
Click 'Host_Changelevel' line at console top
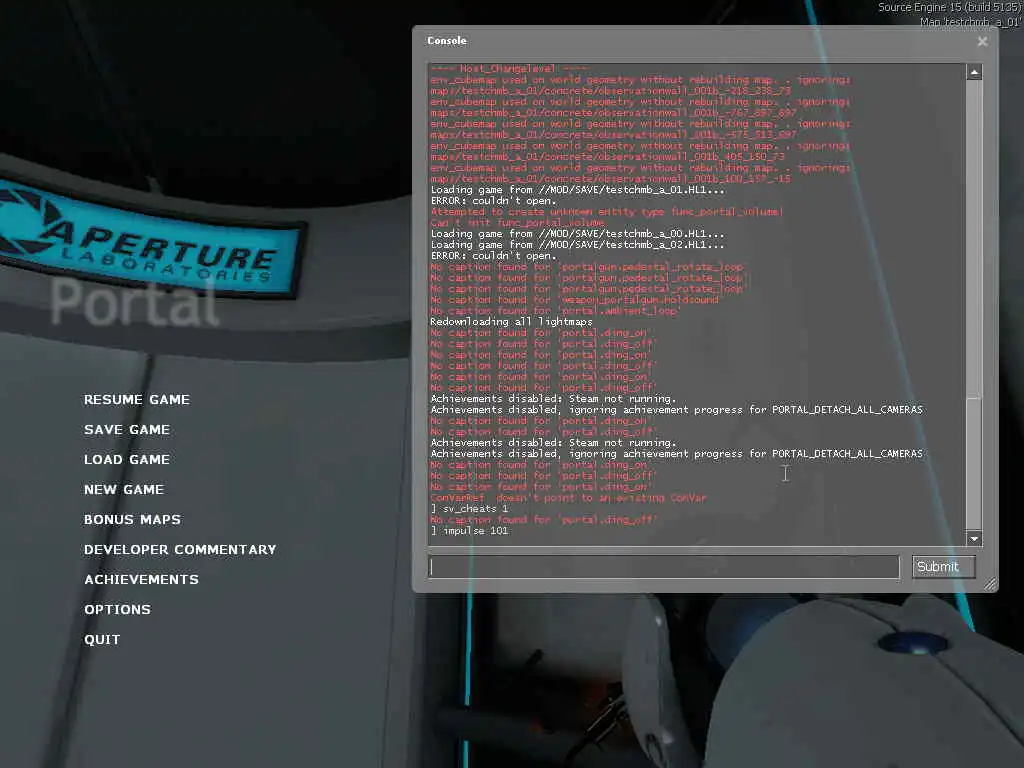click(509, 69)
